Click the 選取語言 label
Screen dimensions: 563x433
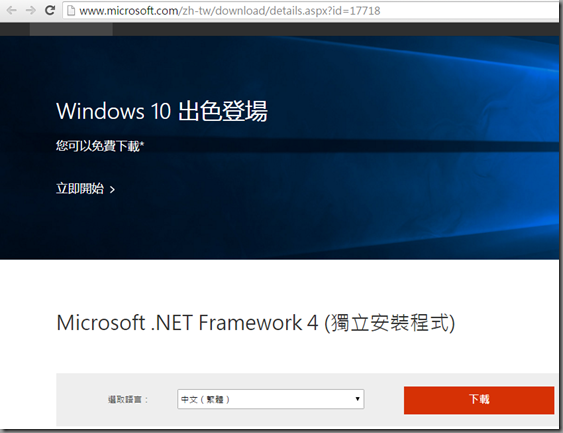coord(128,399)
